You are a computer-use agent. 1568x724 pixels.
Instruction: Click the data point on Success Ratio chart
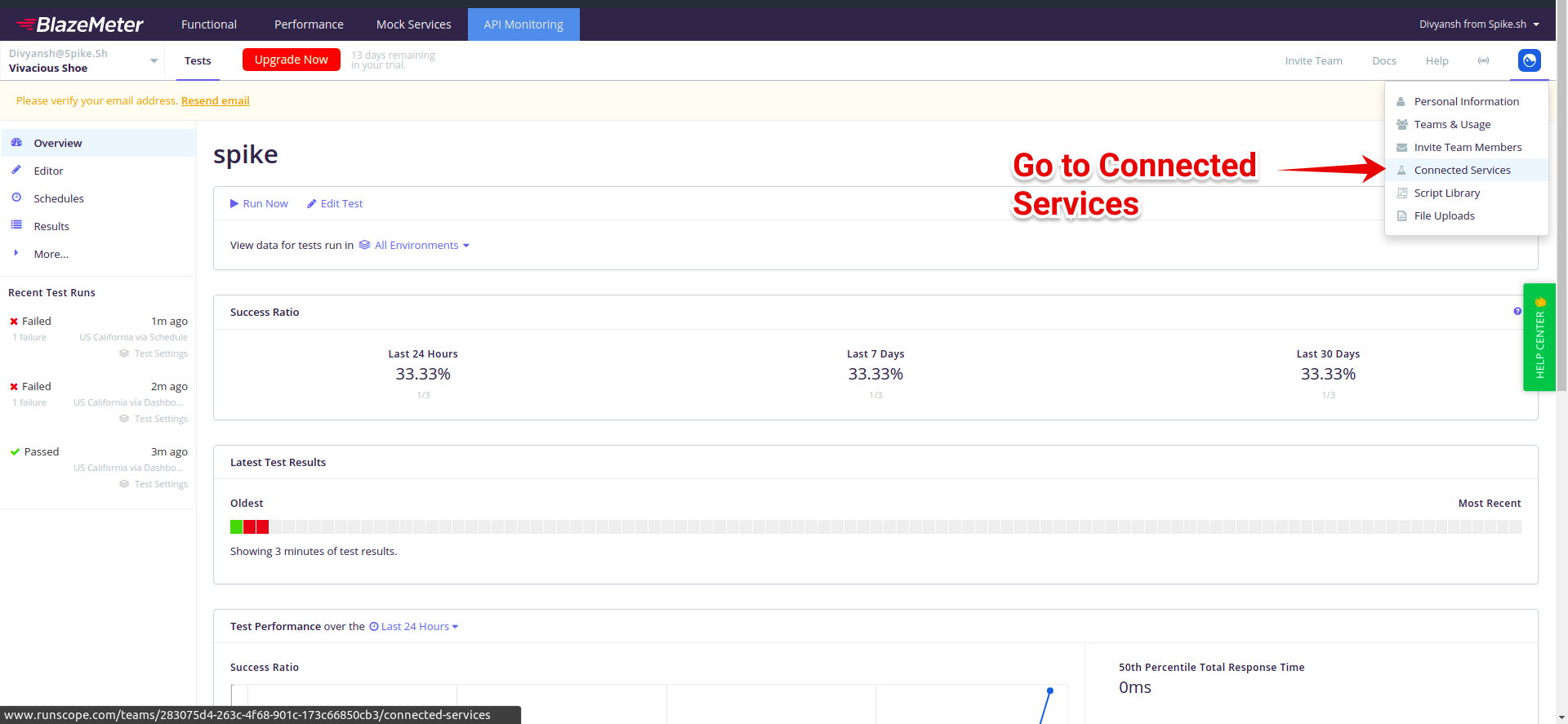pyautogui.click(x=1050, y=691)
